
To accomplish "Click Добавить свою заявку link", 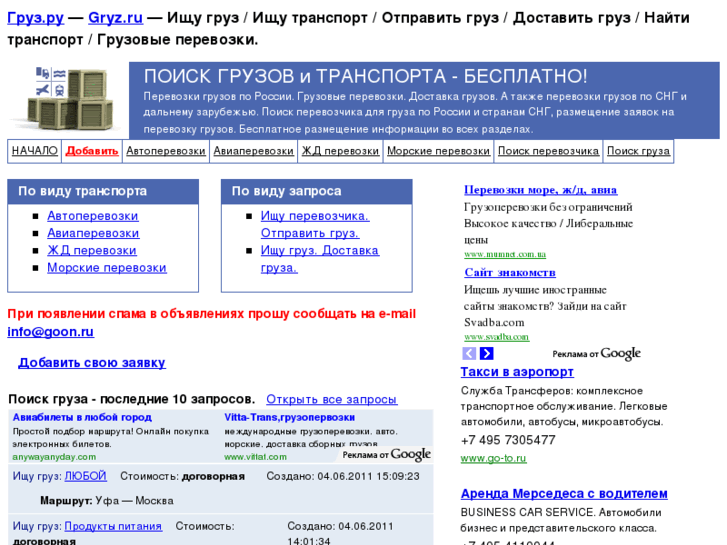I will click(92, 363).
